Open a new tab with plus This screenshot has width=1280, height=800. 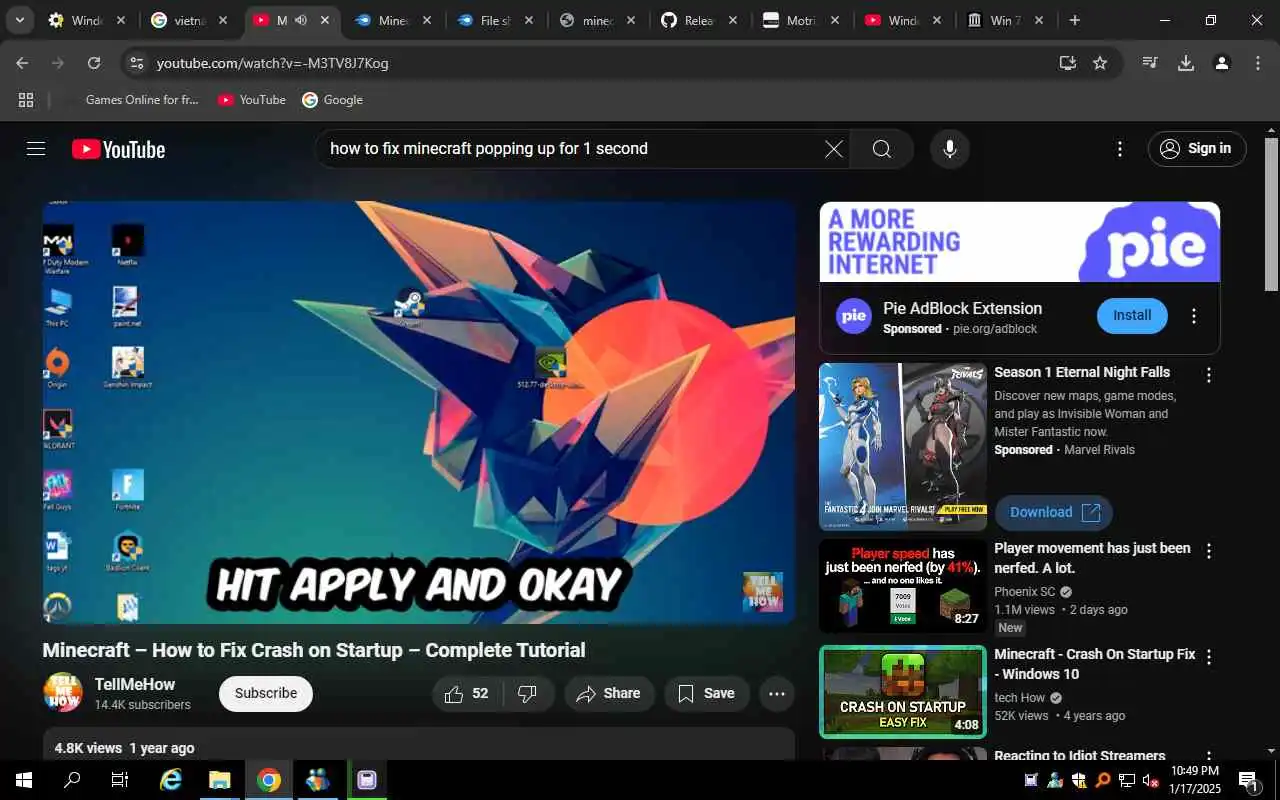coord(1074,20)
